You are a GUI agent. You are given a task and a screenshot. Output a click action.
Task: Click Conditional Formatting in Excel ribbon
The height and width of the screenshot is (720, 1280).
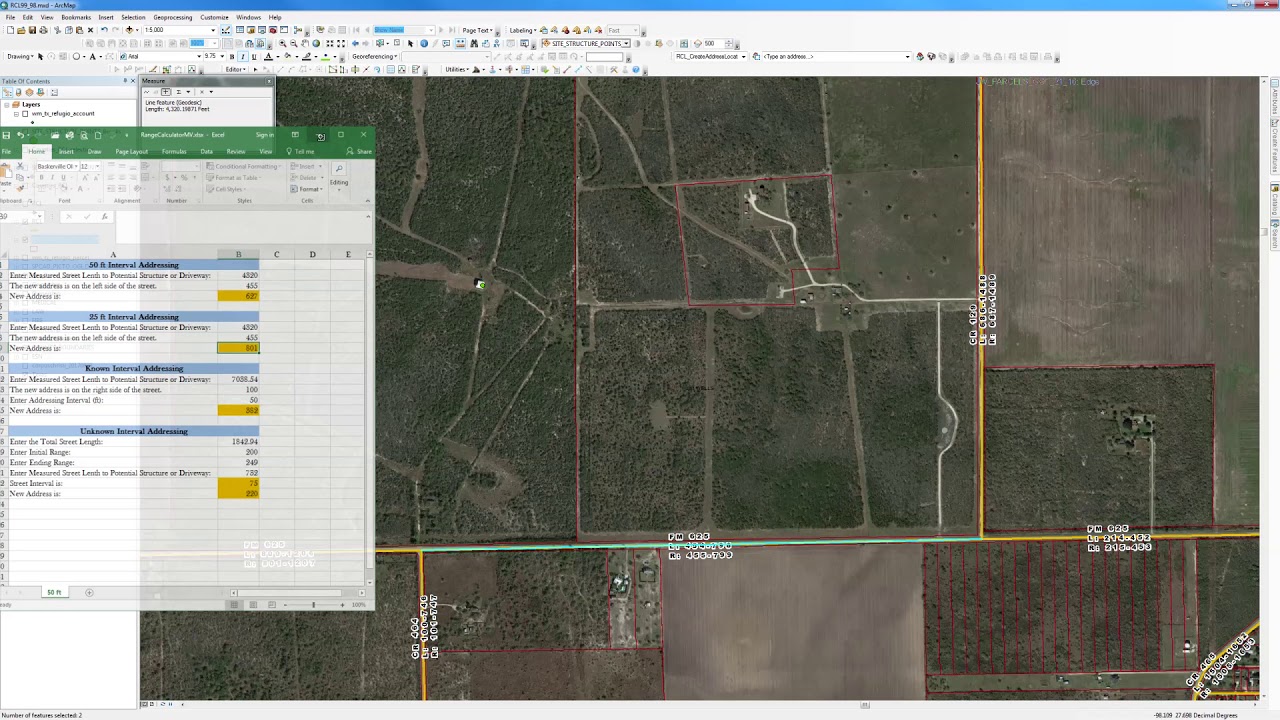coord(242,166)
